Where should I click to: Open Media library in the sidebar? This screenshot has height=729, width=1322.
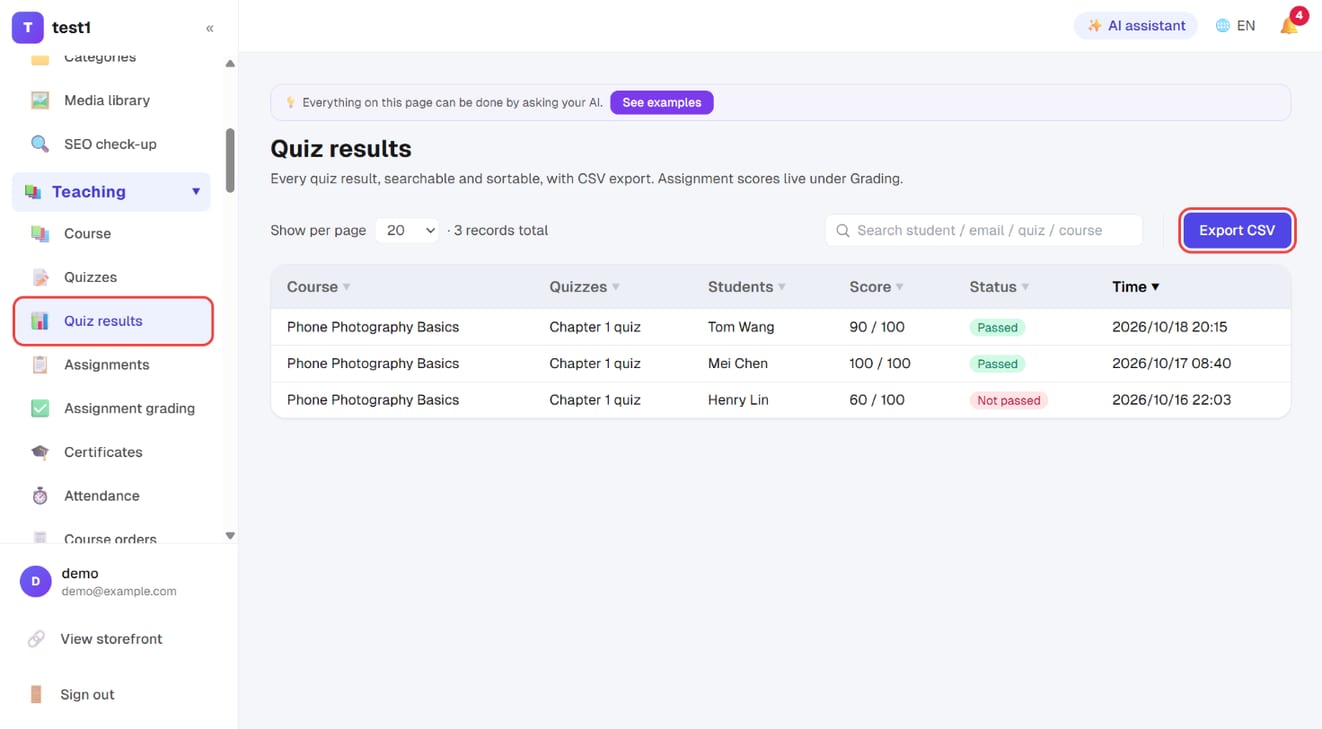(x=111, y=100)
